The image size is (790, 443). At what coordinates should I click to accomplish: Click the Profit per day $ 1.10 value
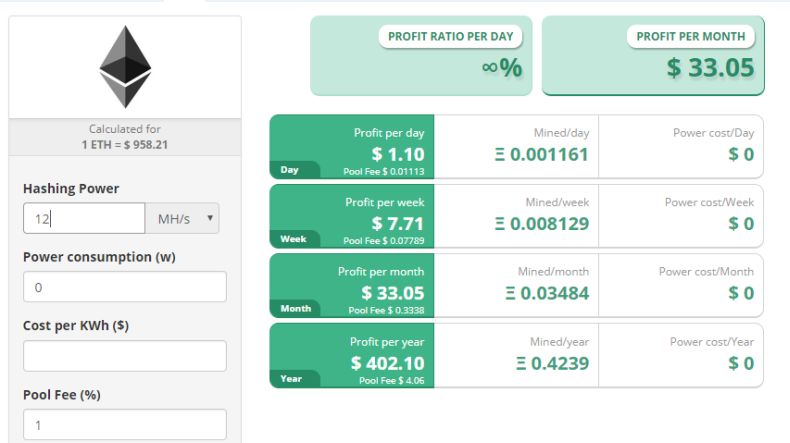pos(398,154)
